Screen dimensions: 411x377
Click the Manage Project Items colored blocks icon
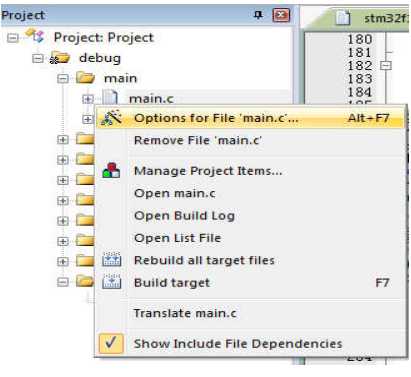(x=111, y=170)
